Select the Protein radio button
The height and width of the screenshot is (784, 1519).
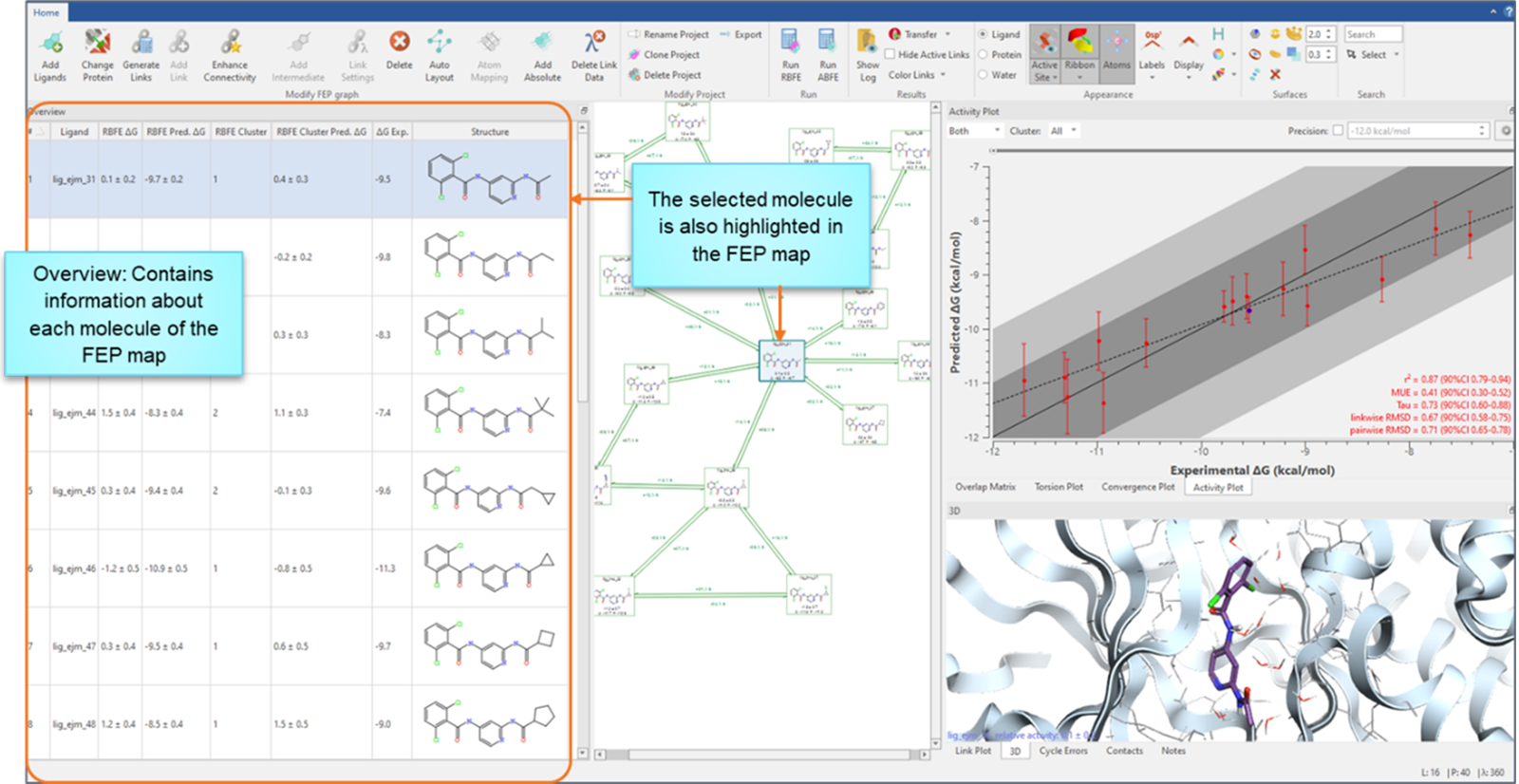point(984,55)
